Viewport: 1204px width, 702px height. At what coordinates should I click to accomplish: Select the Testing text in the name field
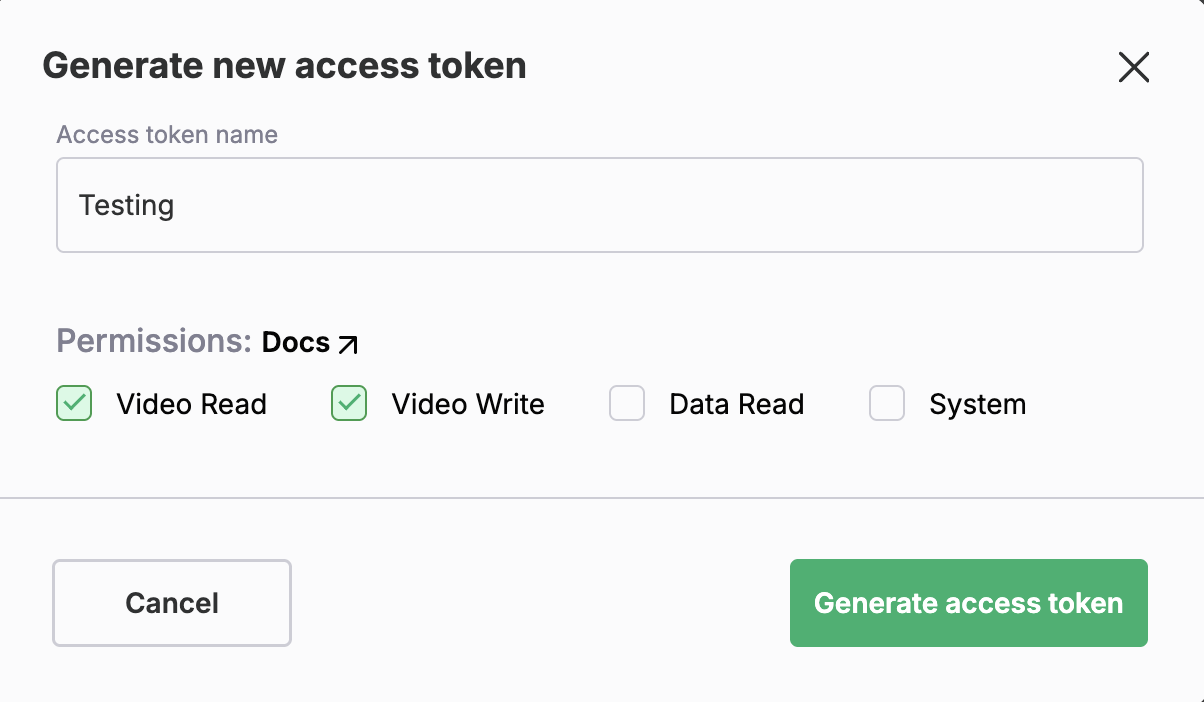click(x=126, y=205)
